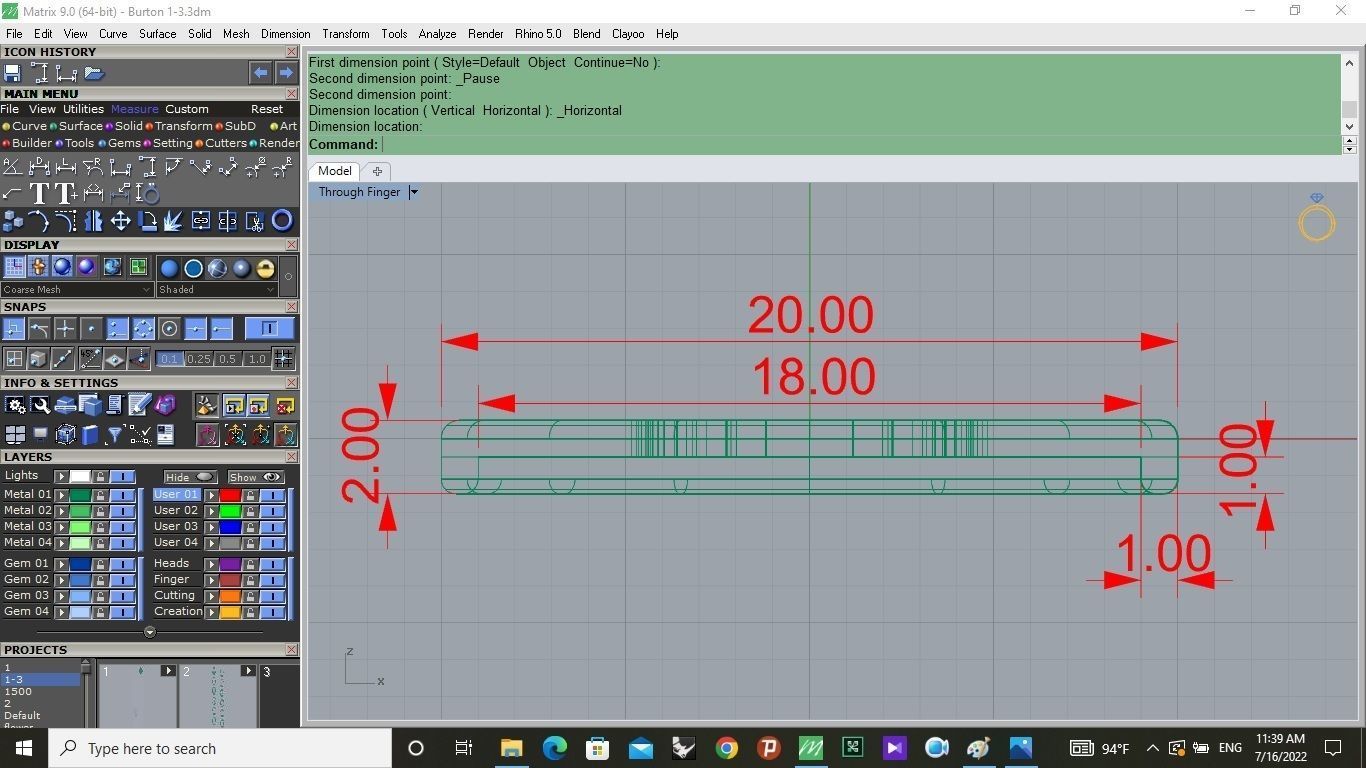
Task: Click the four-way move arrows icon
Action: pos(120,221)
